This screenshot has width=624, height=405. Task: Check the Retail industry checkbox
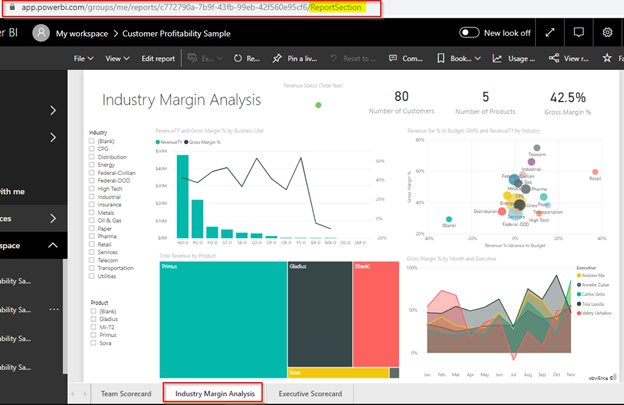pyautogui.click(x=92, y=244)
